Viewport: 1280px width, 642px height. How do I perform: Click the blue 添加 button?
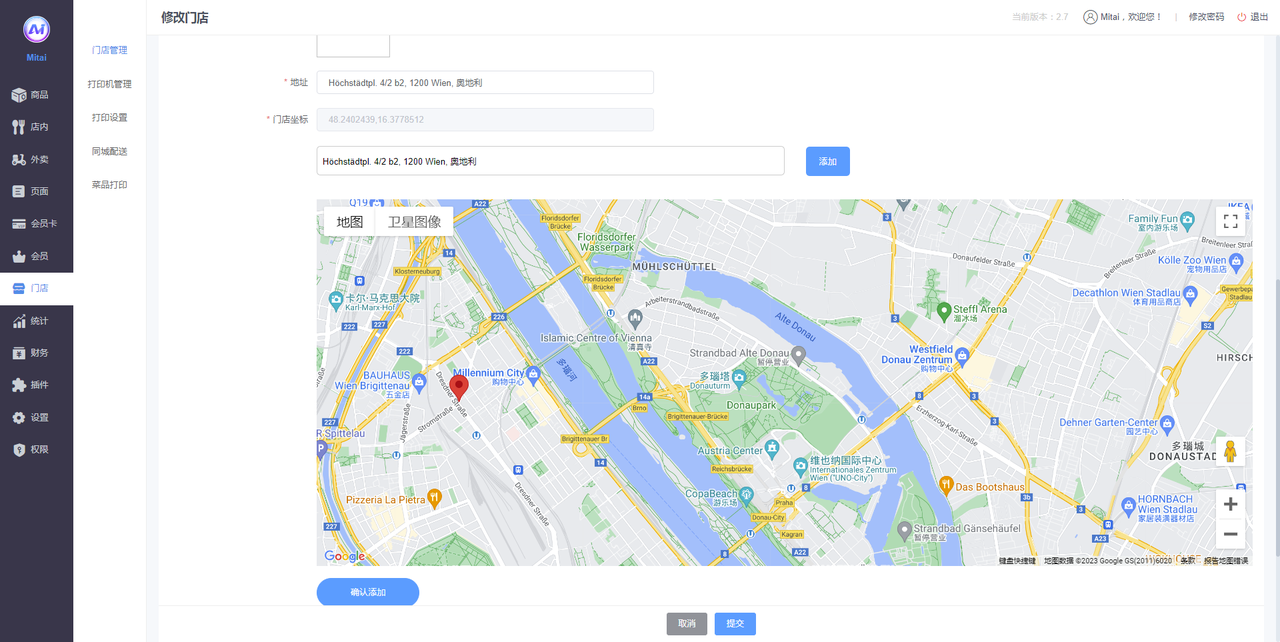click(827, 162)
